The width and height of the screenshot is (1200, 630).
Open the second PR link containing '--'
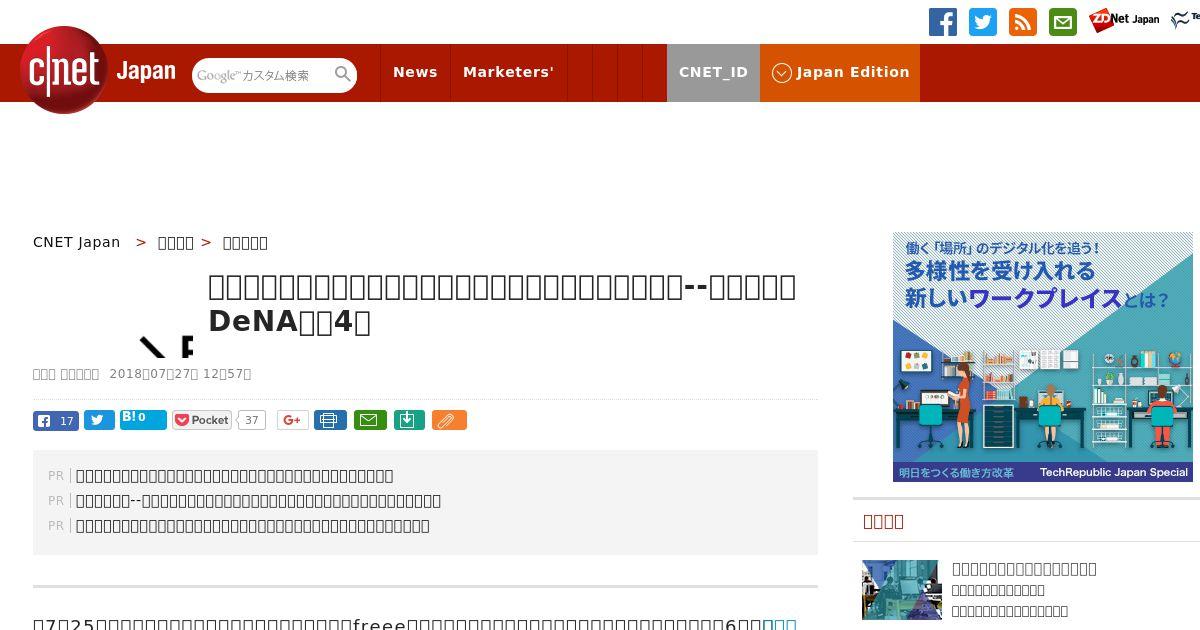258,500
